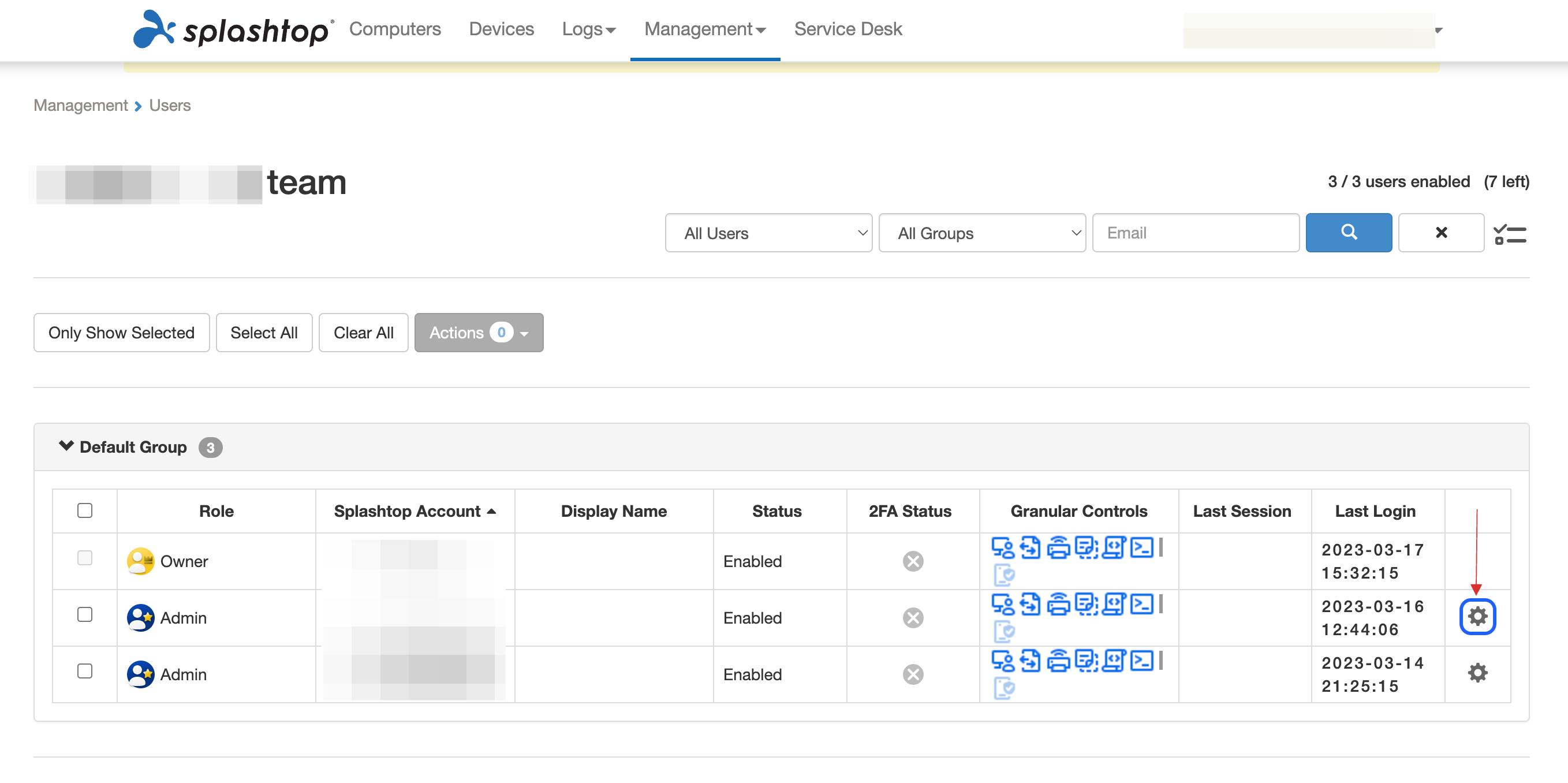Click the Display Name column header
1568x783 pixels.
pos(614,511)
